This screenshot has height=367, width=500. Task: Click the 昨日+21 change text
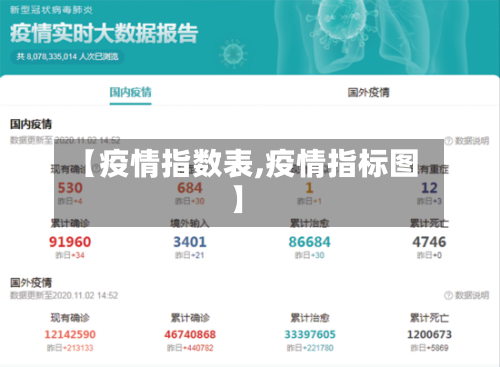(190, 255)
